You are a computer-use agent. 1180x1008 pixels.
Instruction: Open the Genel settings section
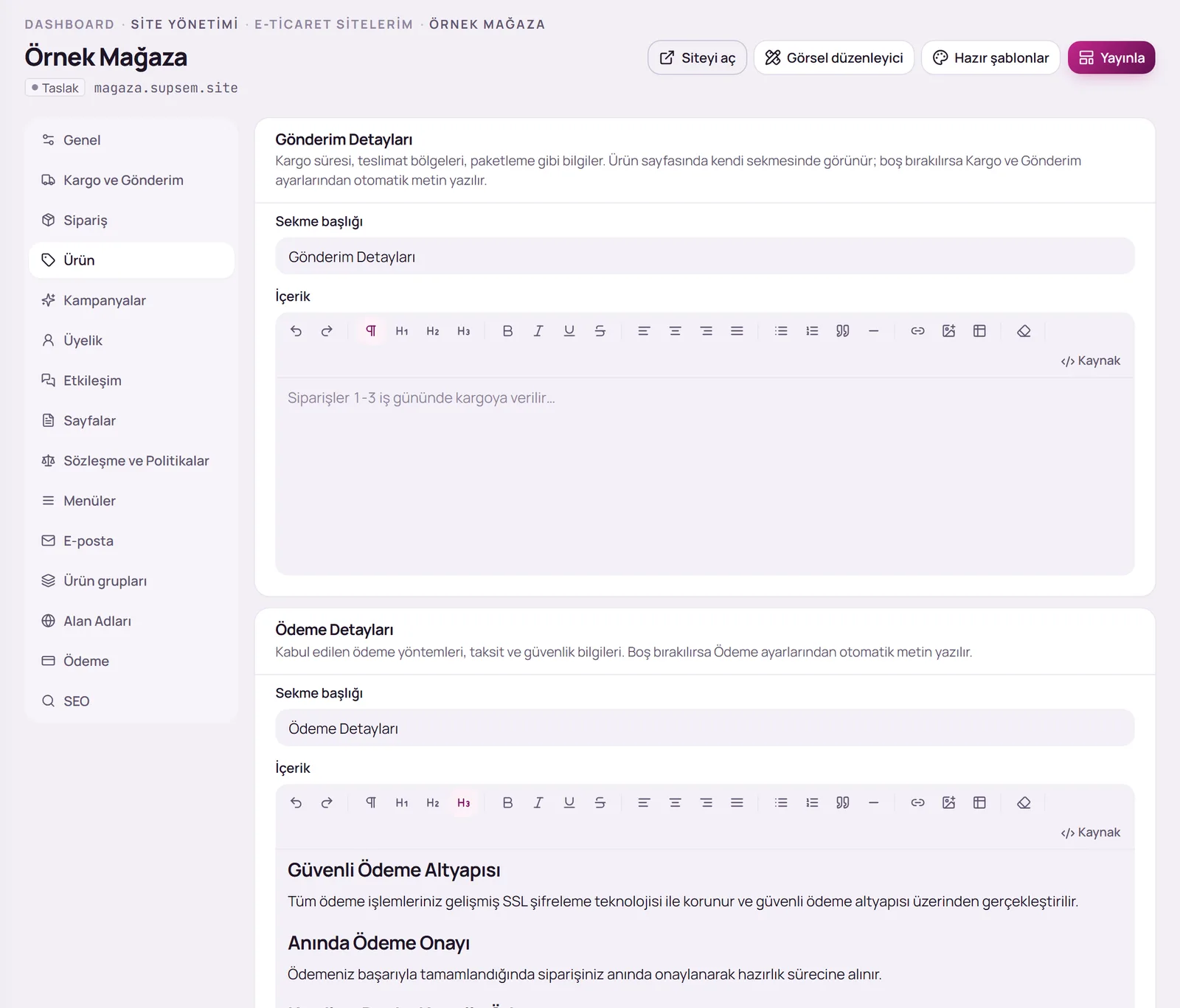point(131,140)
